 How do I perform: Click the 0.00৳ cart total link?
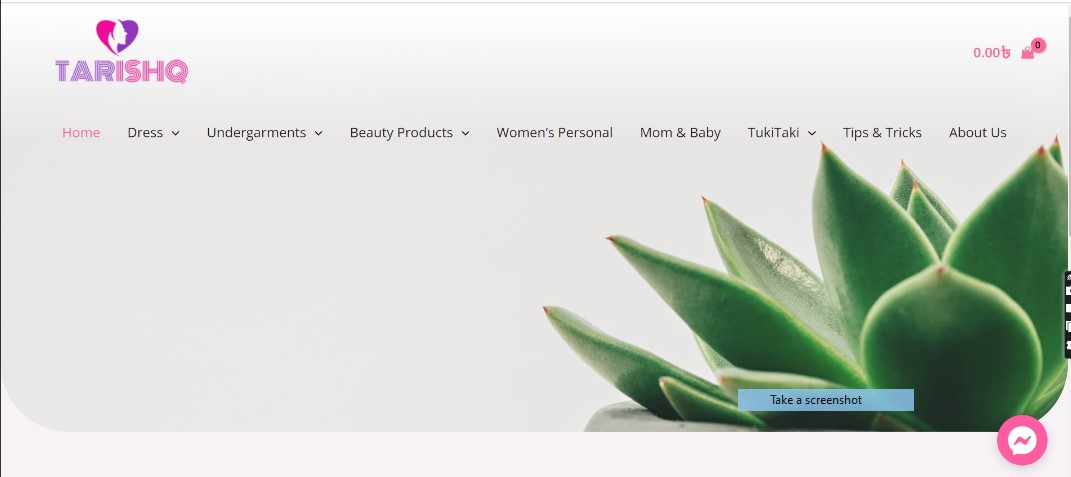[992, 53]
